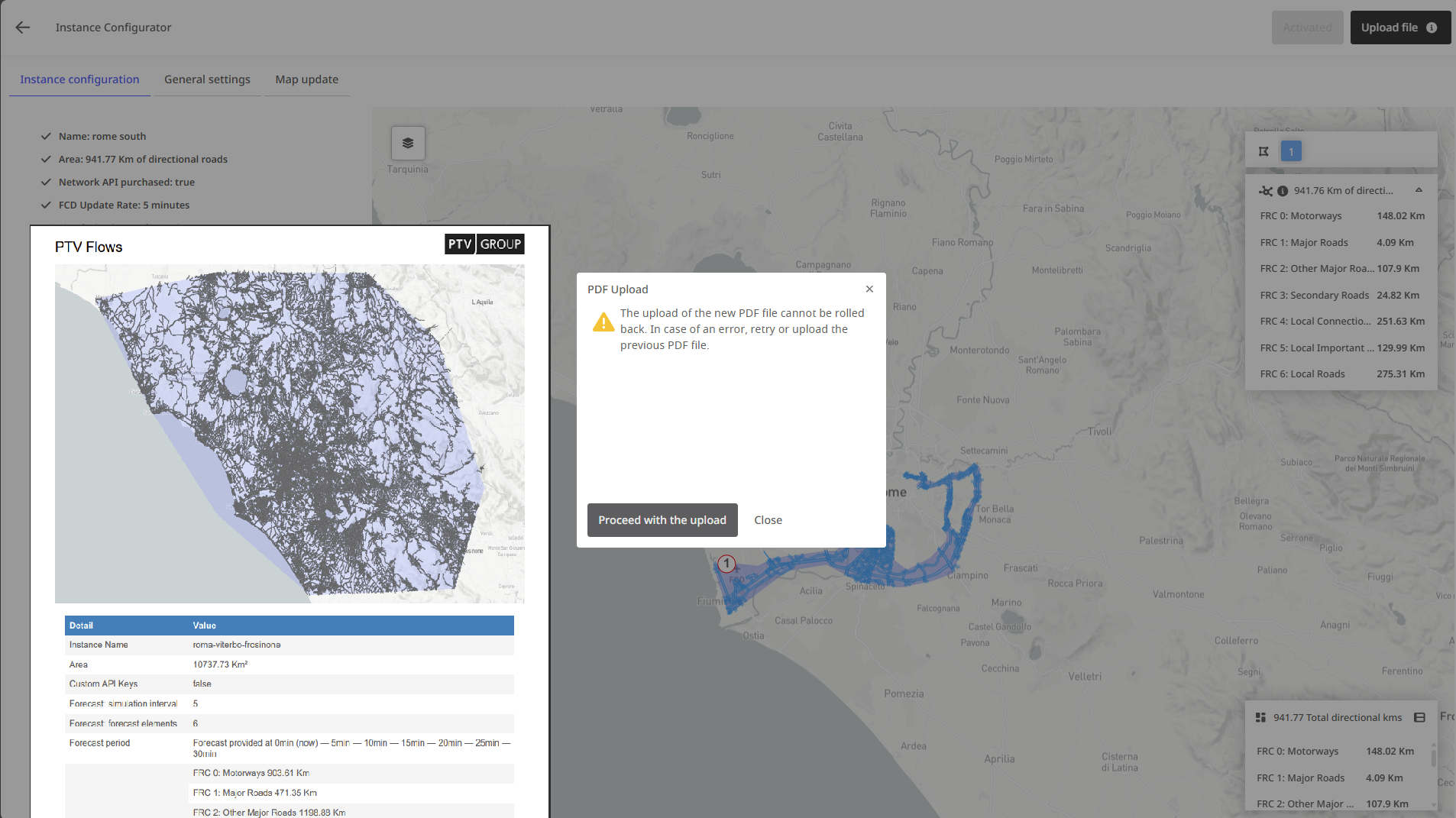Switch to General settings tab
The image size is (1456, 818).
point(207,79)
